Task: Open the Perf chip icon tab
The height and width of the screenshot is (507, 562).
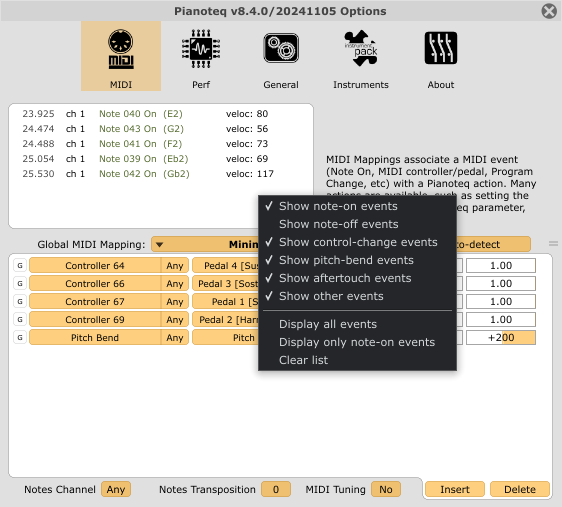Action: 201,56
